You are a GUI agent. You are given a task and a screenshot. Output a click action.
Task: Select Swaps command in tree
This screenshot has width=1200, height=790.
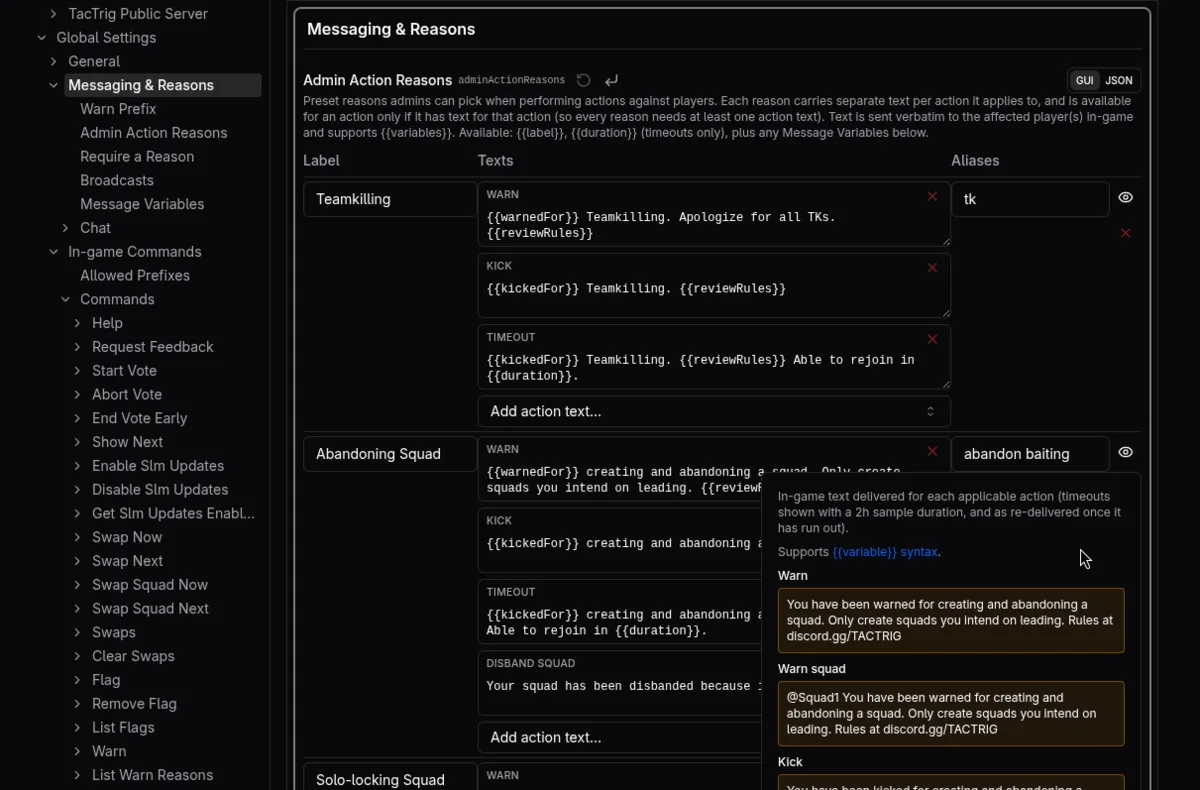[114, 632]
